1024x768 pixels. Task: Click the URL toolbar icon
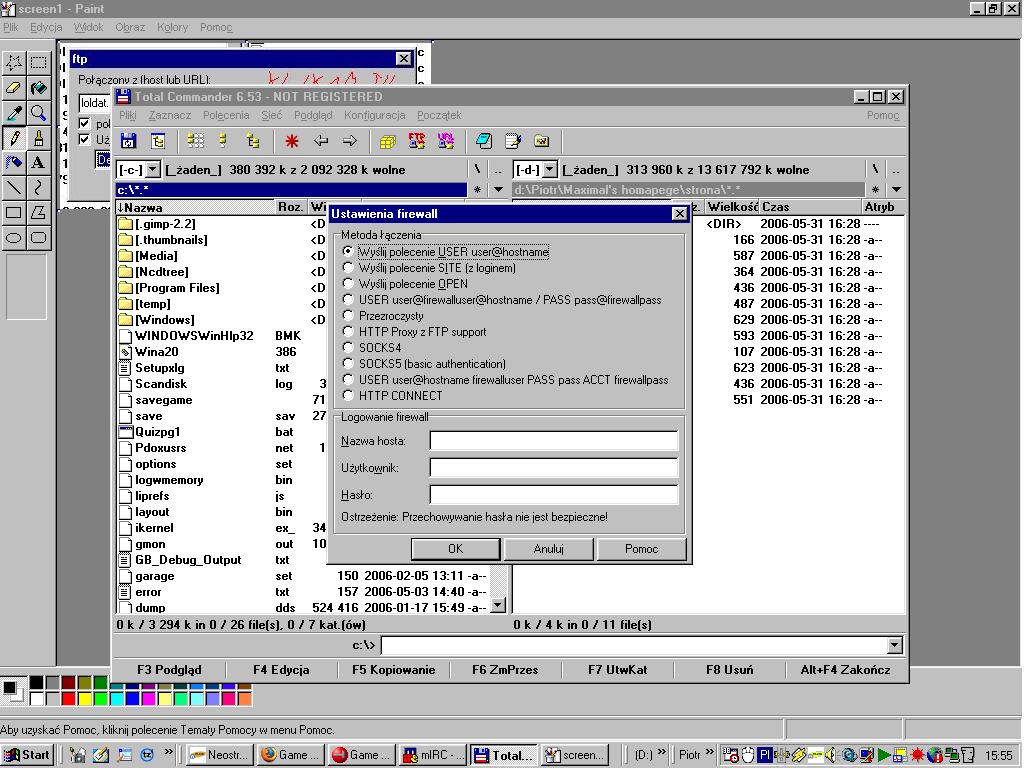coord(446,141)
